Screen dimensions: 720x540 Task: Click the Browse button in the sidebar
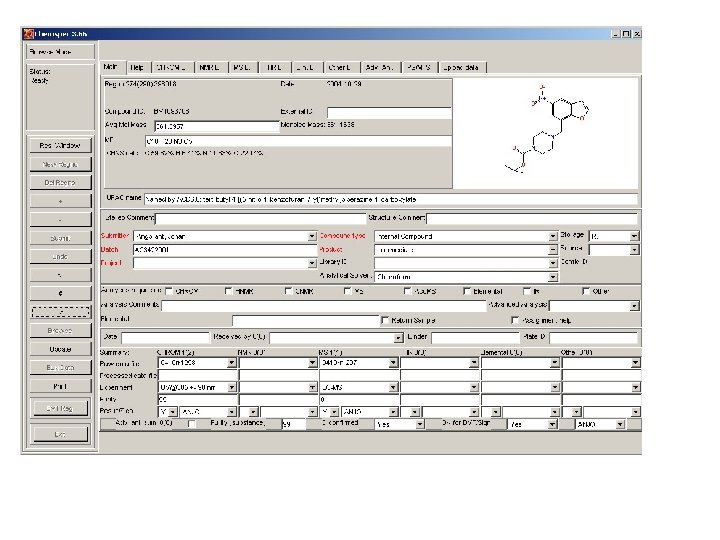(60, 331)
